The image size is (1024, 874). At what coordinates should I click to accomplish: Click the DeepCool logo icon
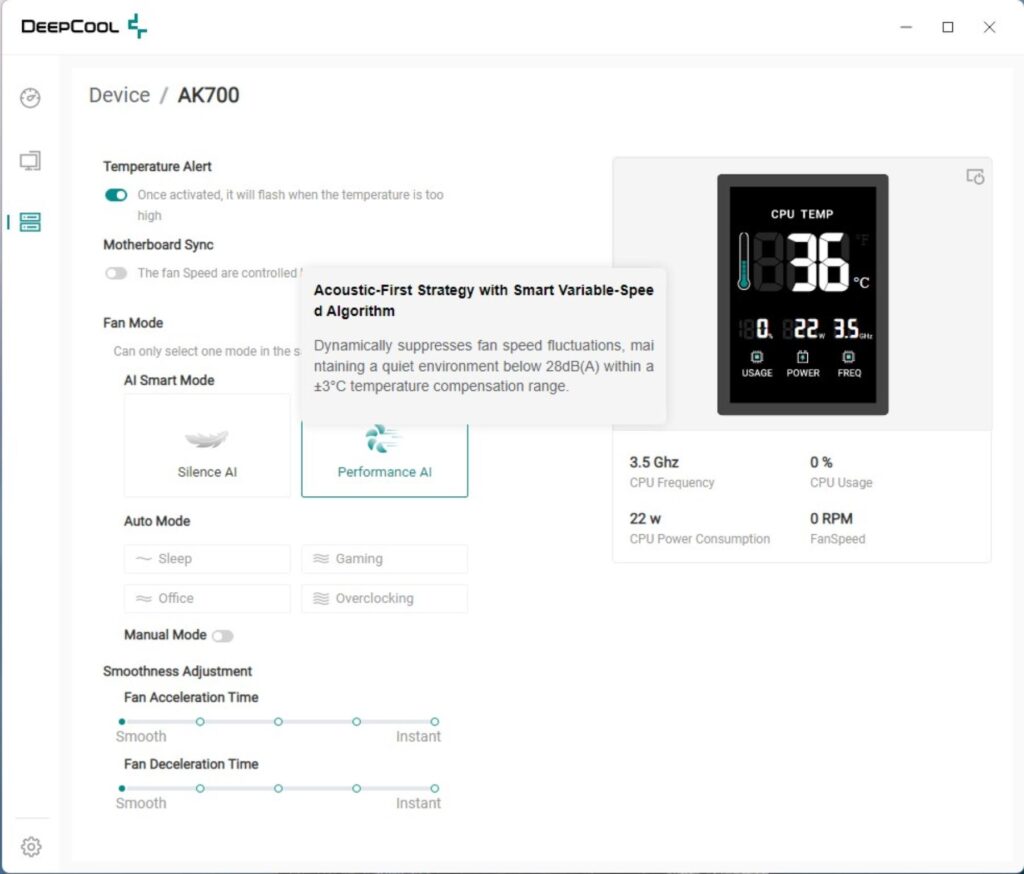pos(137,26)
